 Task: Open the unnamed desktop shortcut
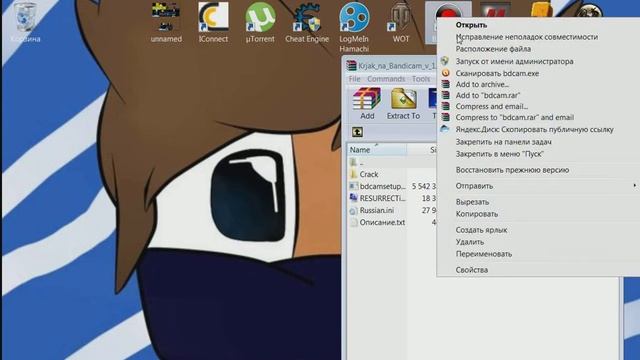tap(166, 22)
